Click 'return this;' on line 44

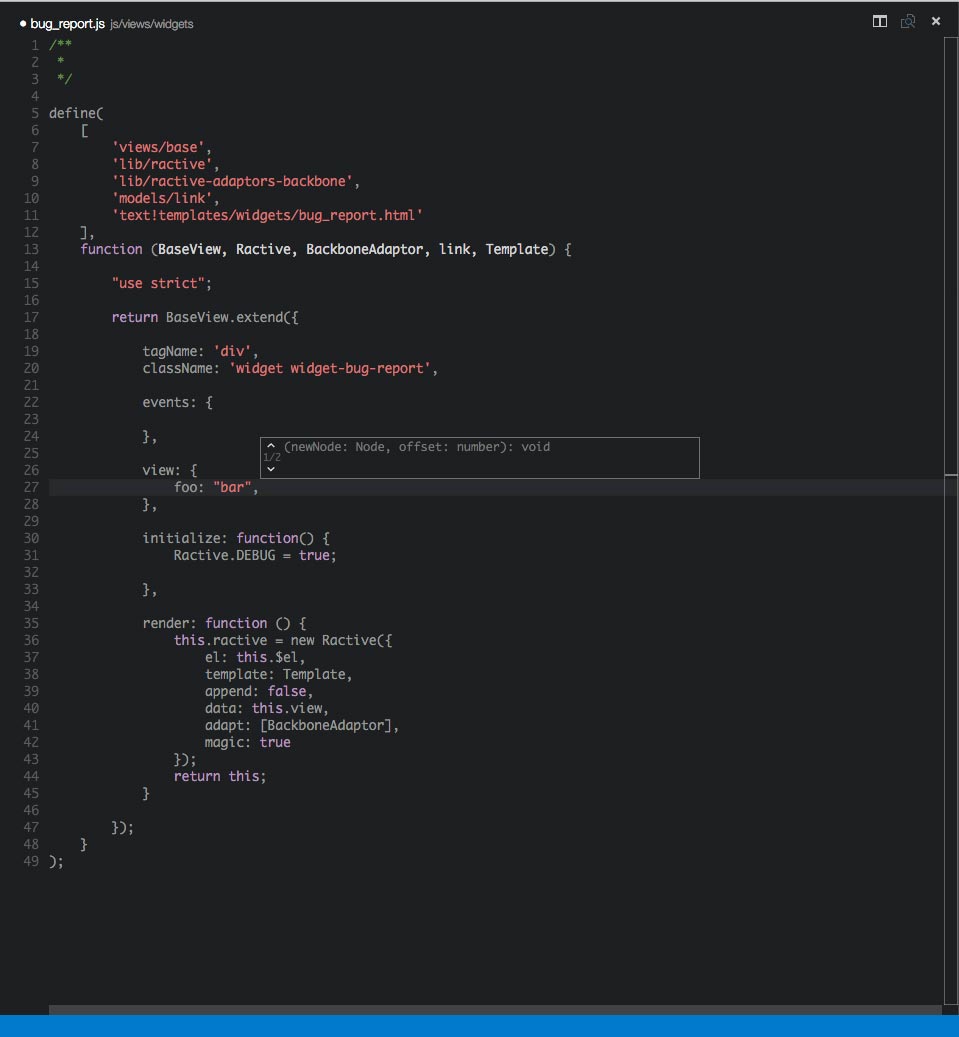220,776
